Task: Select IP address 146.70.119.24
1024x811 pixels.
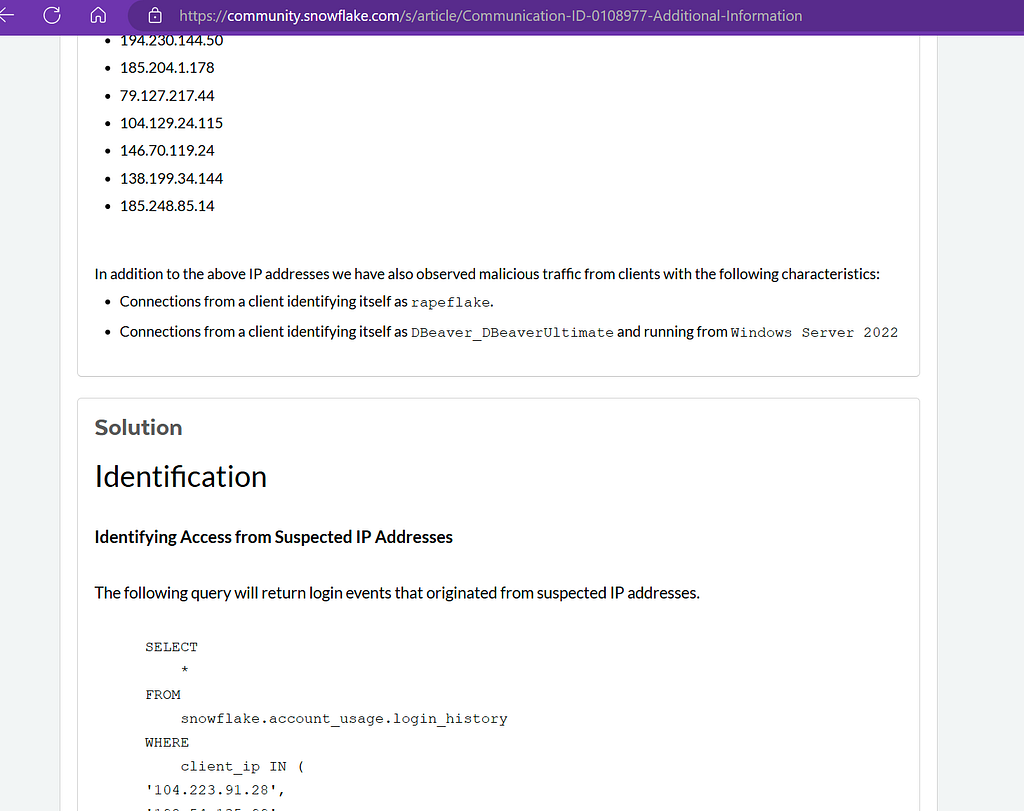Action: (167, 151)
